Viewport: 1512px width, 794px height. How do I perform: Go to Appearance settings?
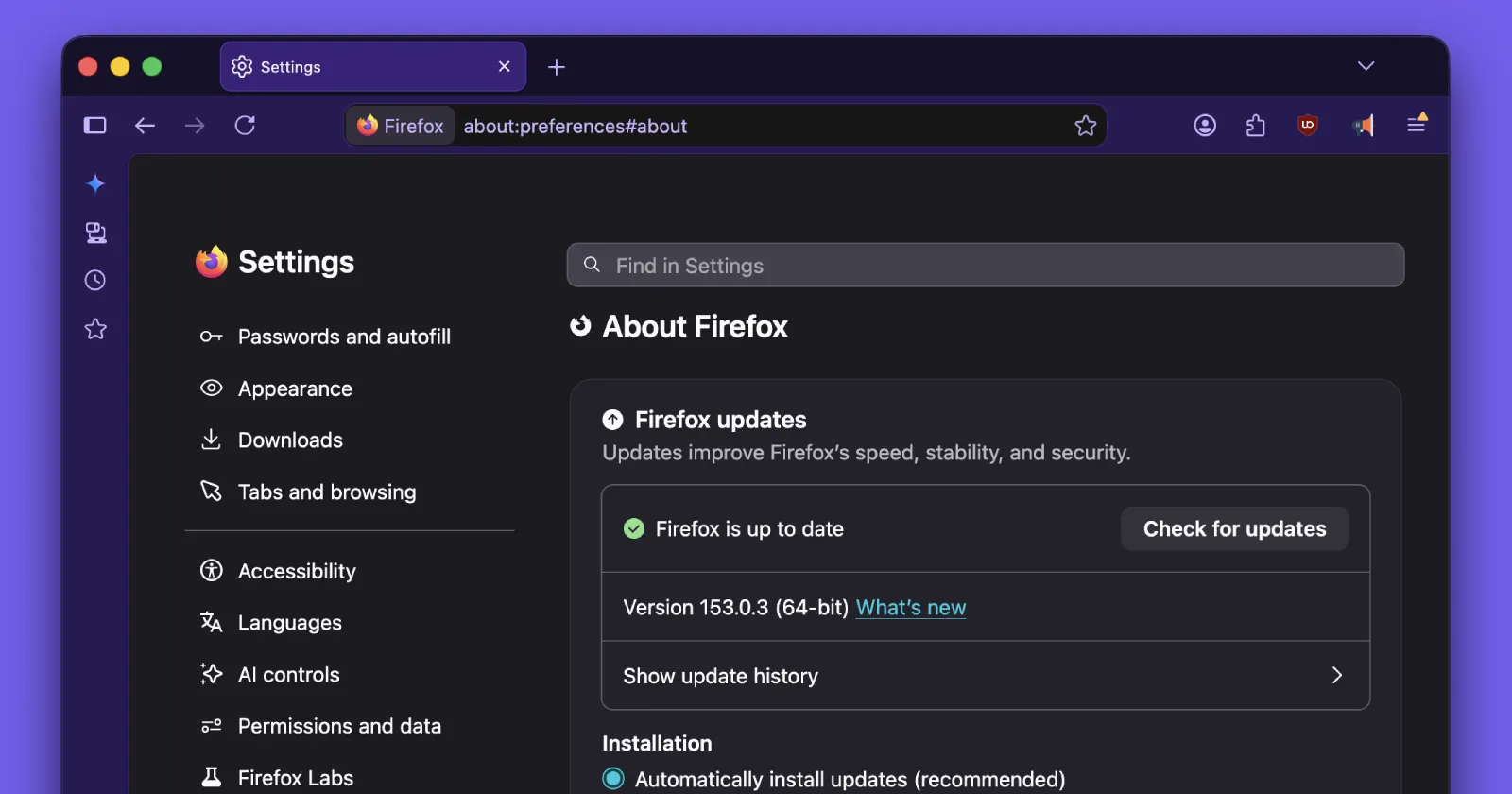point(276,388)
